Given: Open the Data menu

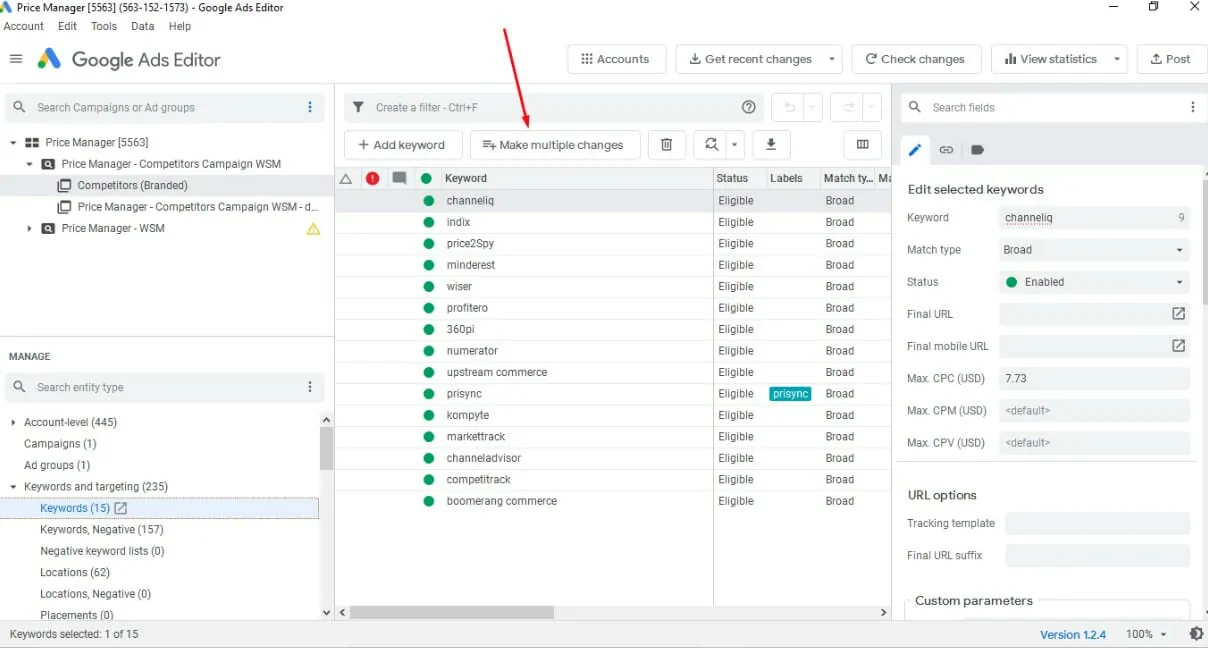Looking at the screenshot, I should click(143, 26).
